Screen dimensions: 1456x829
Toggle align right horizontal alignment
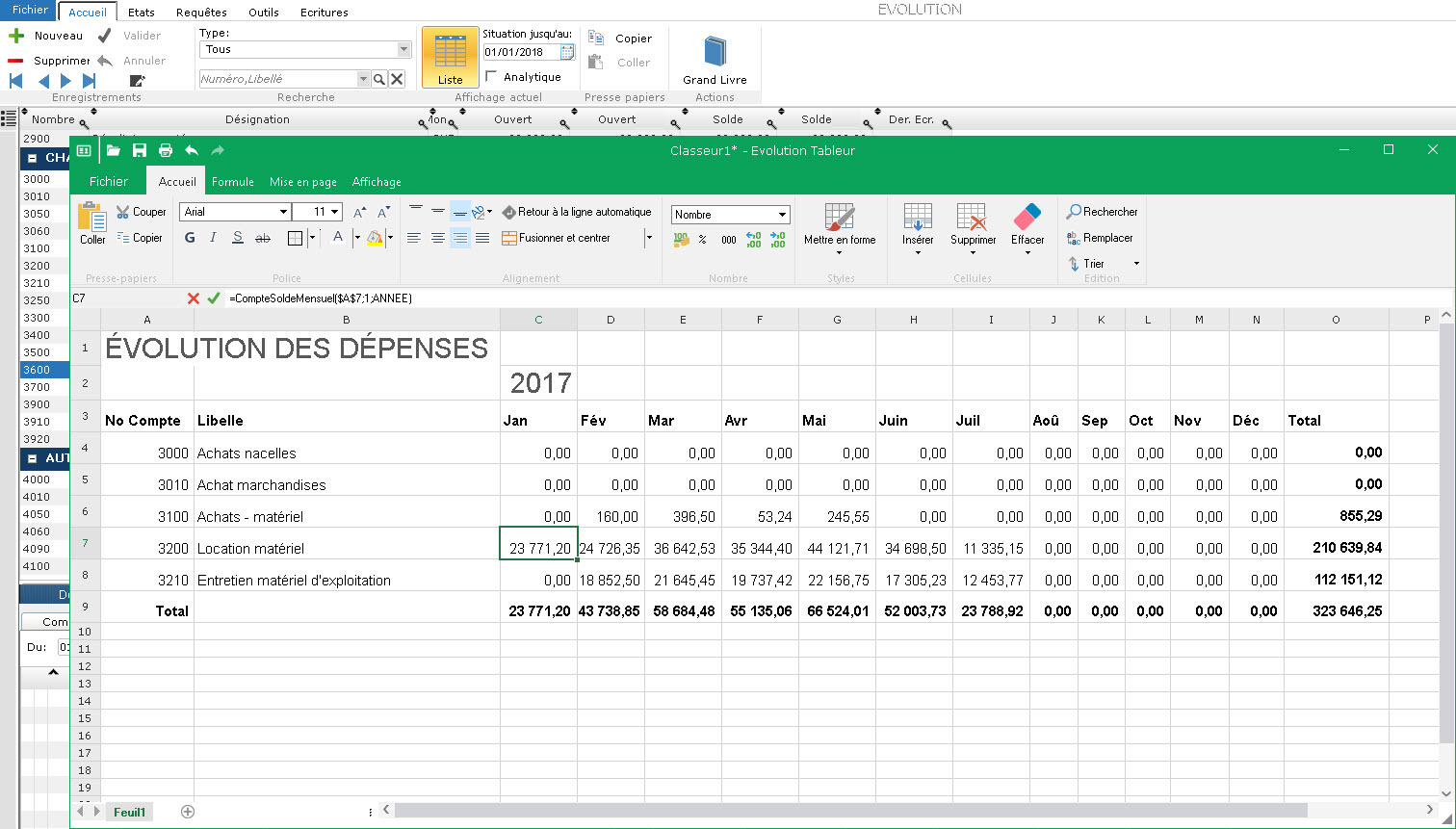pyautogui.click(x=460, y=238)
